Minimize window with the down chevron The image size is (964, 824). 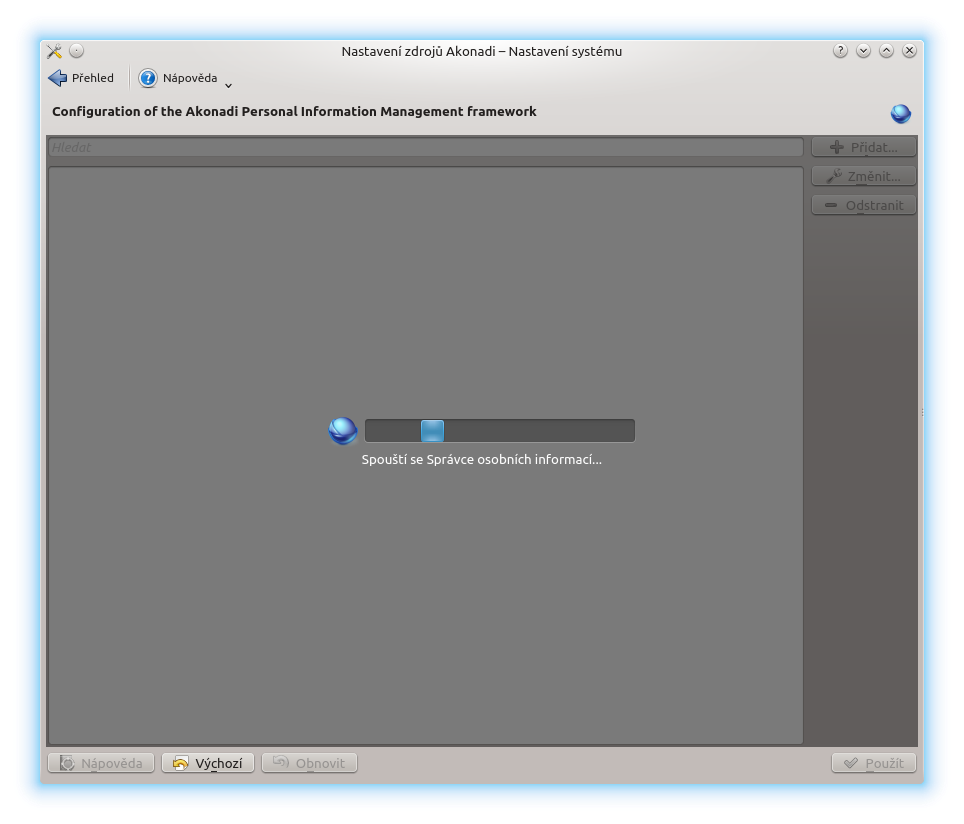[x=863, y=50]
